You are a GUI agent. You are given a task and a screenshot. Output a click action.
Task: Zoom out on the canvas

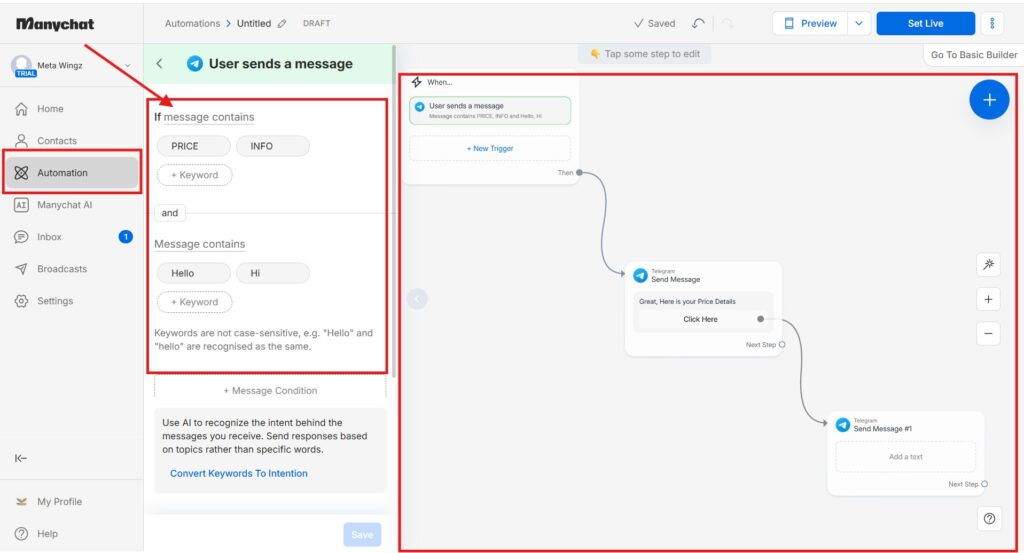click(988, 334)
